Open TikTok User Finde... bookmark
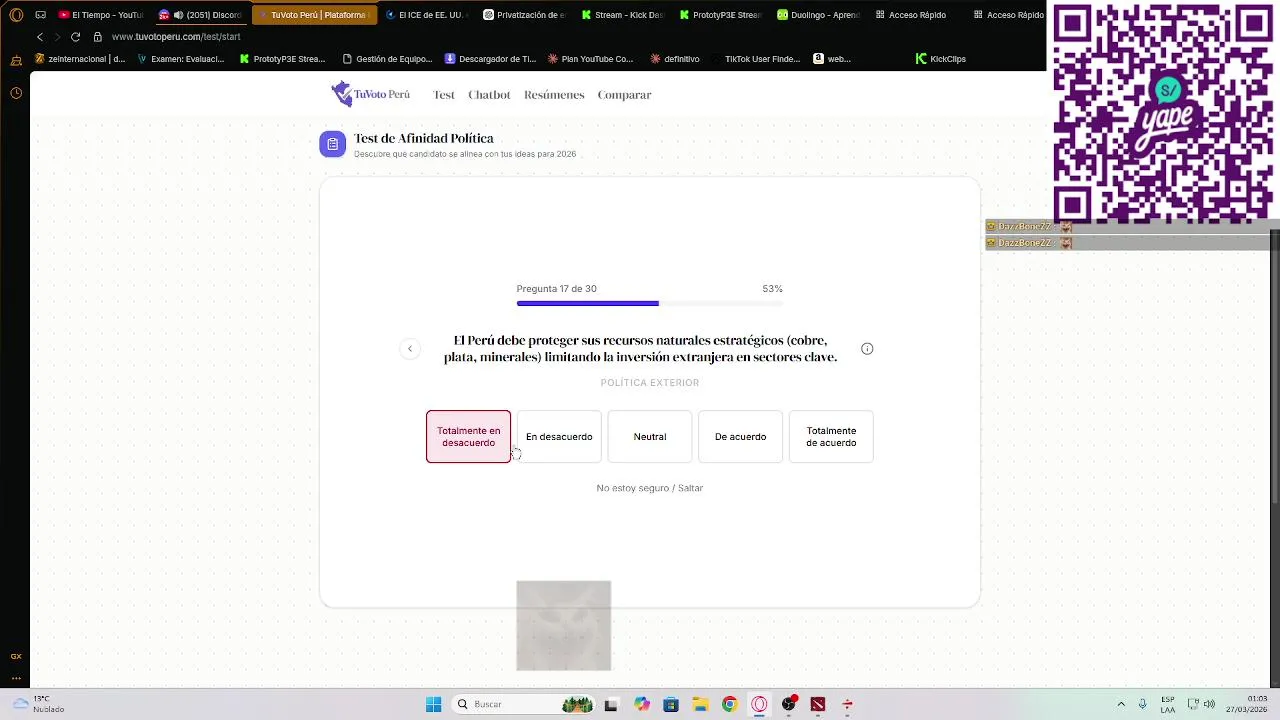 (x=757, y=59)
